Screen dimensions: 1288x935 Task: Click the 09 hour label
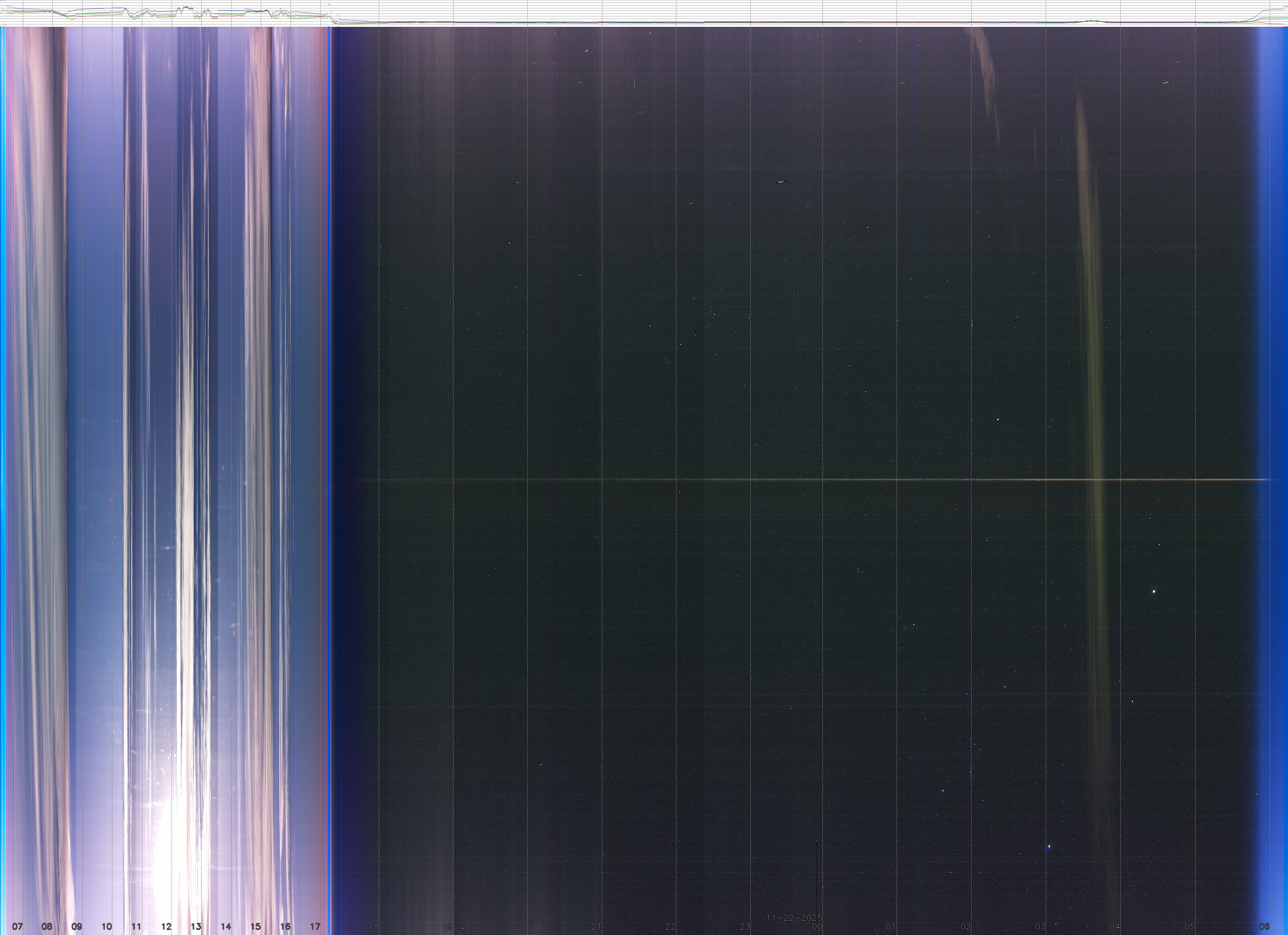(x=77, y=926)
